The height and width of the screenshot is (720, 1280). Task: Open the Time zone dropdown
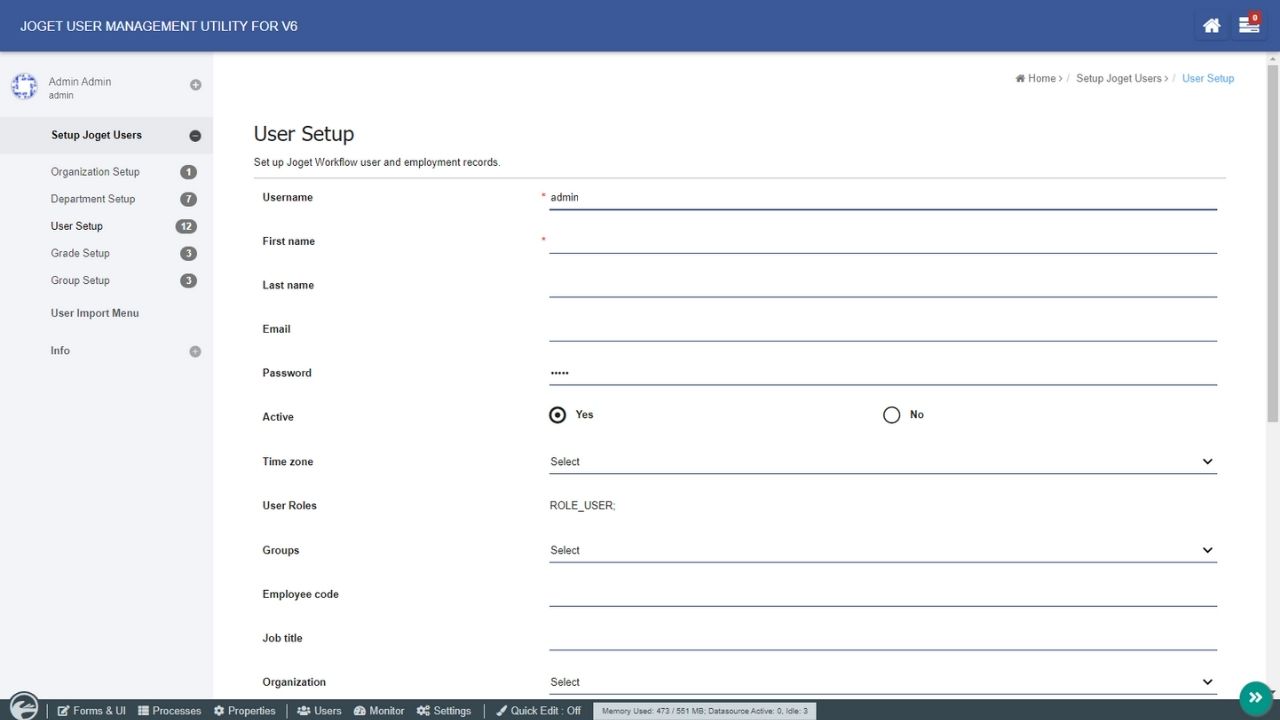[882, 462]
